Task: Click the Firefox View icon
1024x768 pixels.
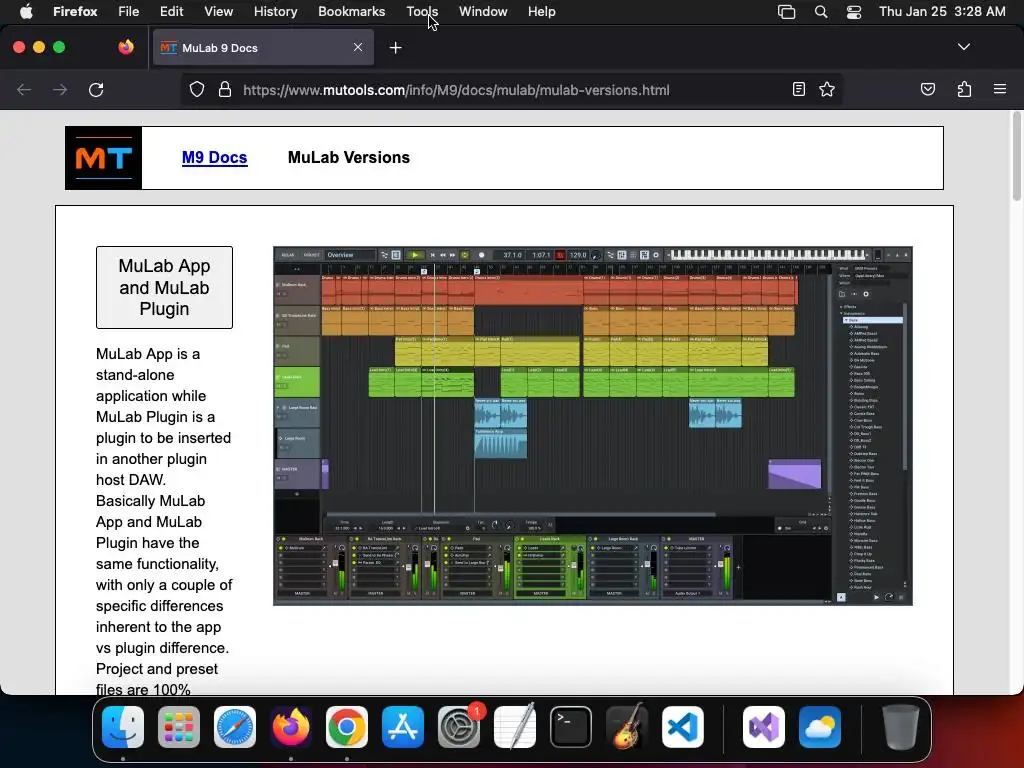Action: (126, 47)
